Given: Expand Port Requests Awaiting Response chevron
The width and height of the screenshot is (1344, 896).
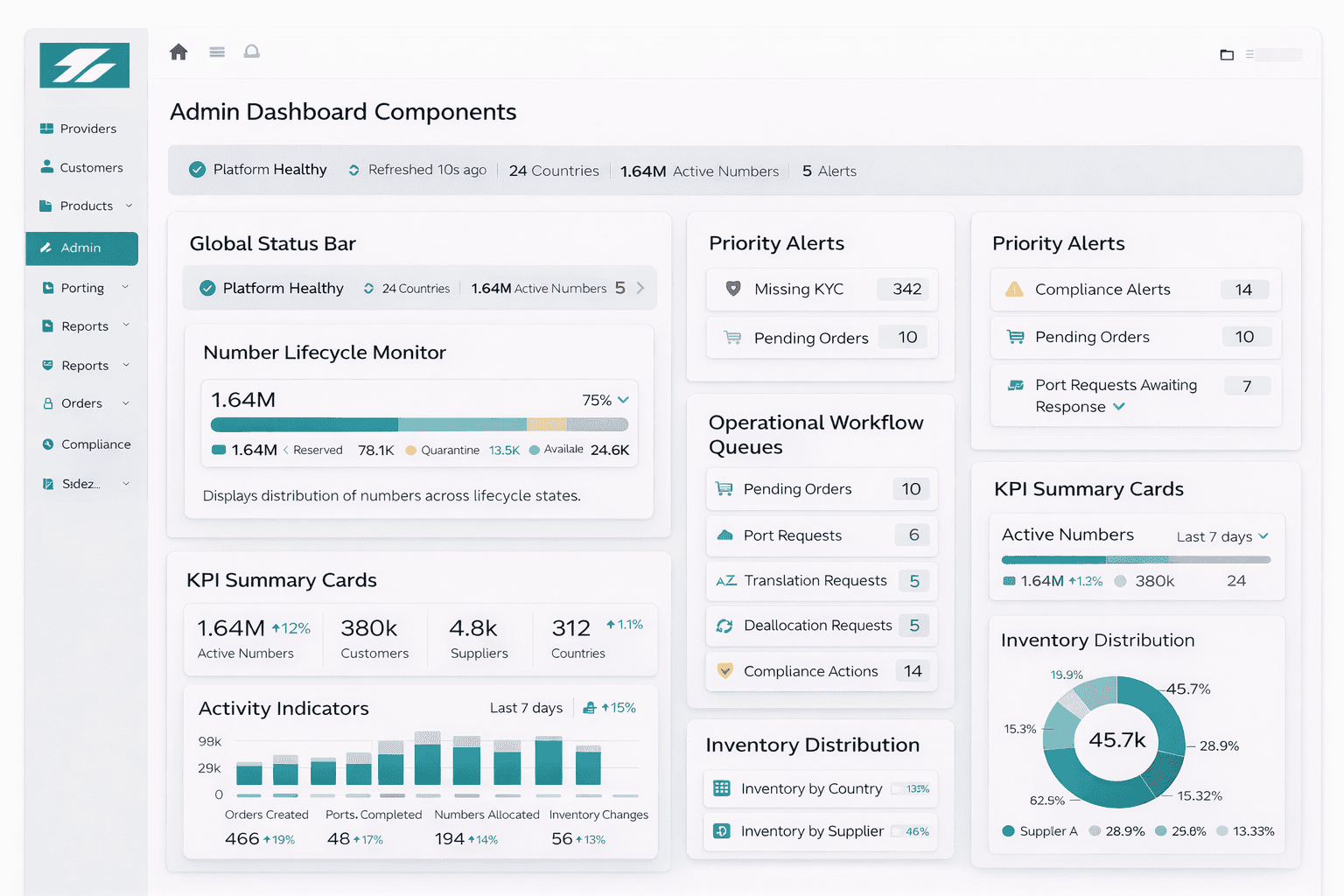Looking at the screenshot, I should [x=1118, y=407].
